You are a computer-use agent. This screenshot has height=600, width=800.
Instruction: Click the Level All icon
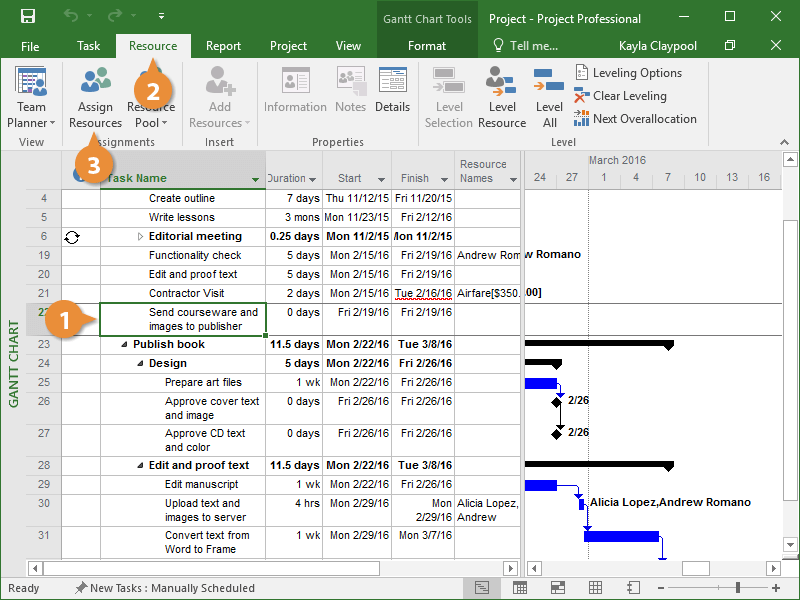[x=549, y=98]
